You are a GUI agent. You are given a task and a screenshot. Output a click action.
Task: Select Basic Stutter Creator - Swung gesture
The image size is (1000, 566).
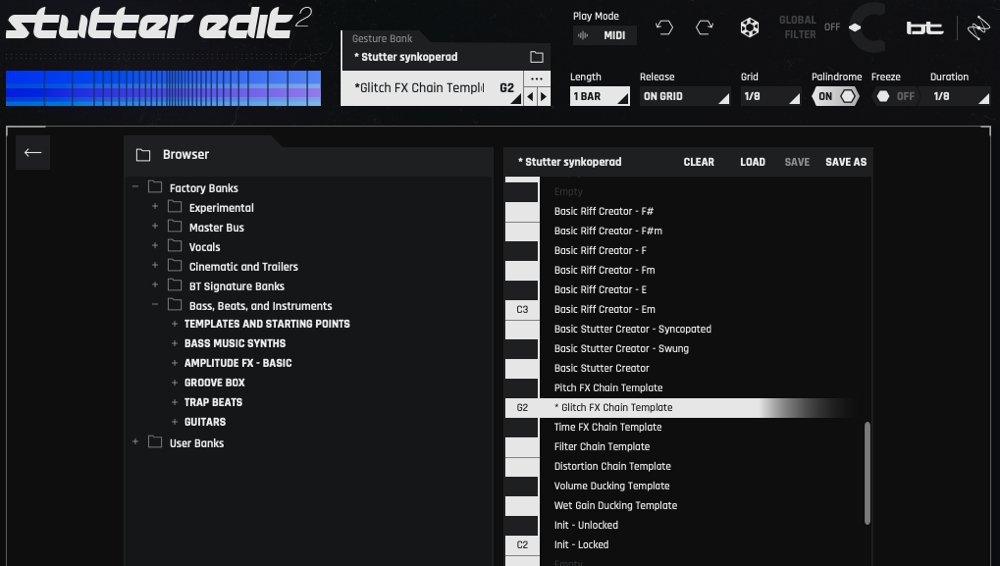621,349
